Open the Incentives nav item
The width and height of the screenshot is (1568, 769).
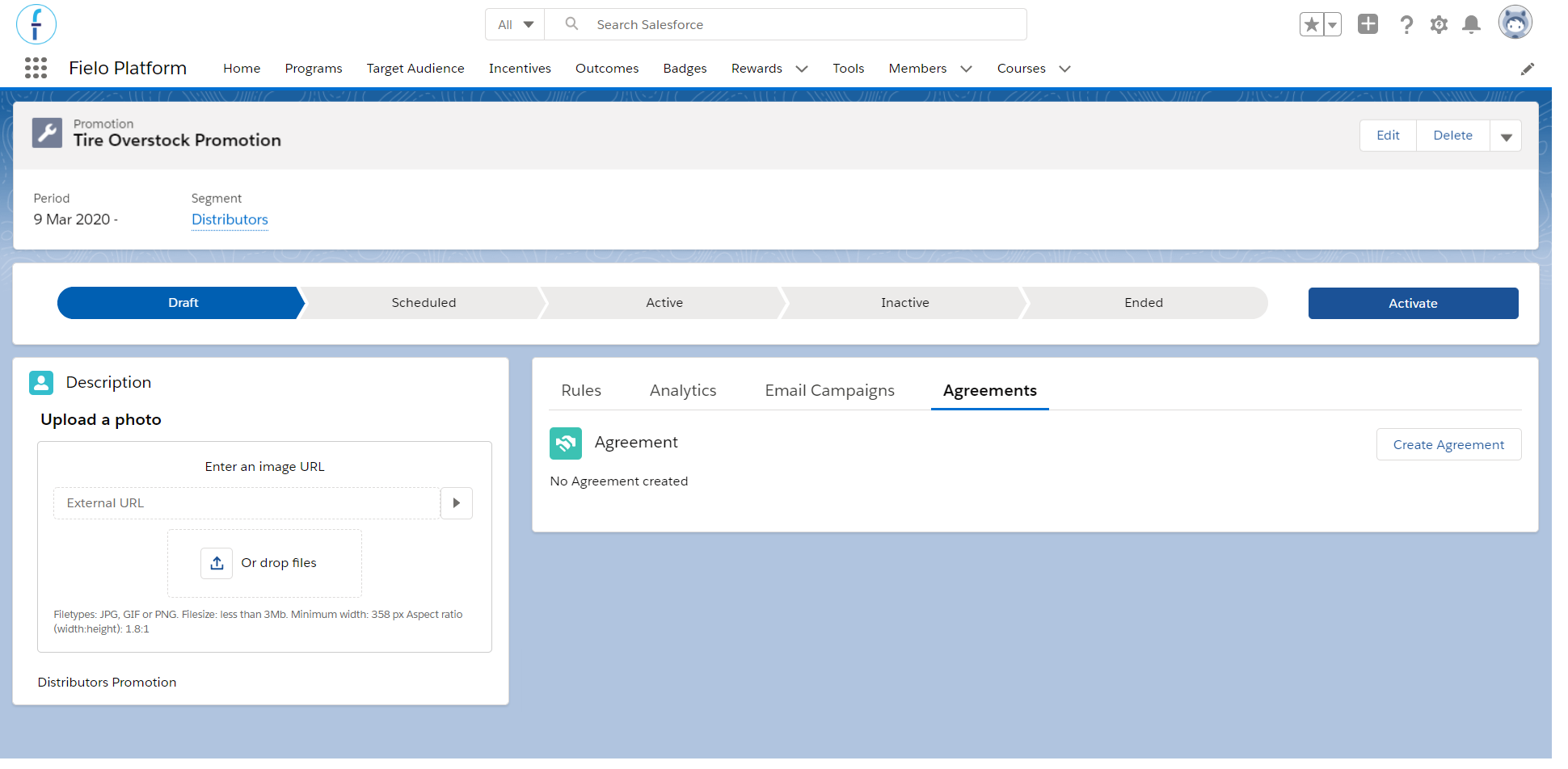tap(520, 69)
